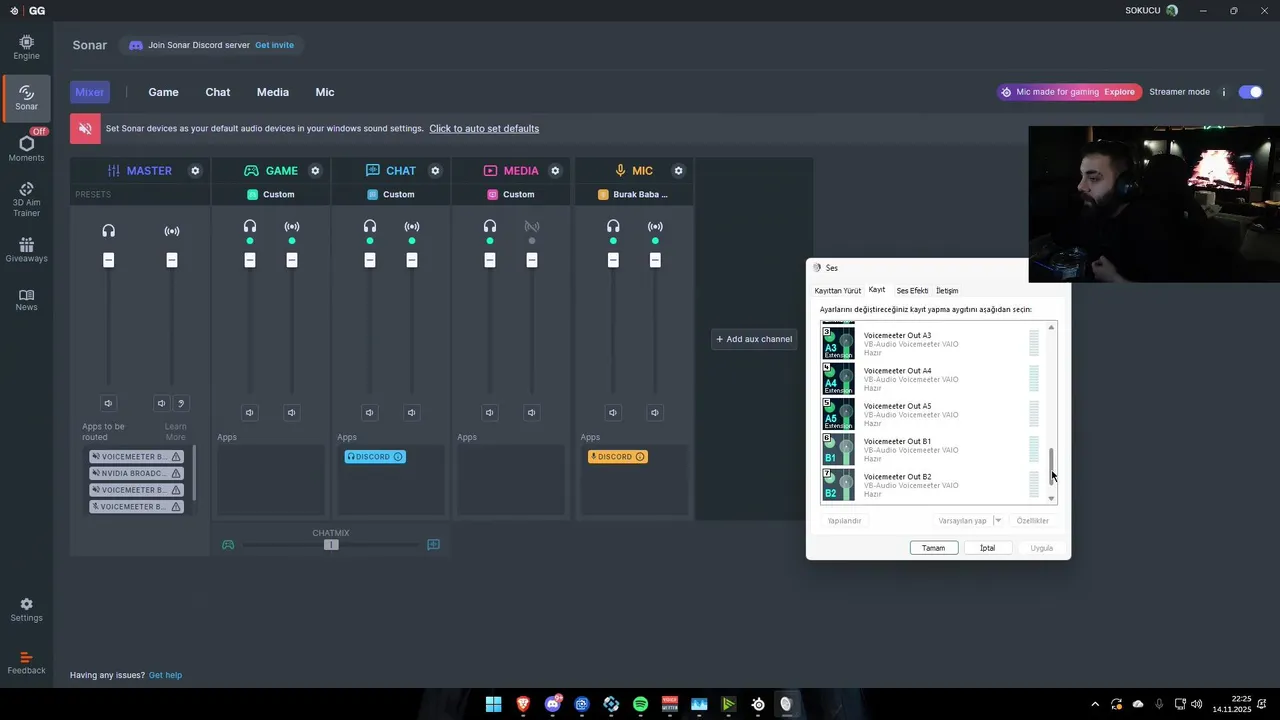Screen dimensions: 1280x720
Task: Open the Brave browser from the taskbar
Action: point(523,705)
